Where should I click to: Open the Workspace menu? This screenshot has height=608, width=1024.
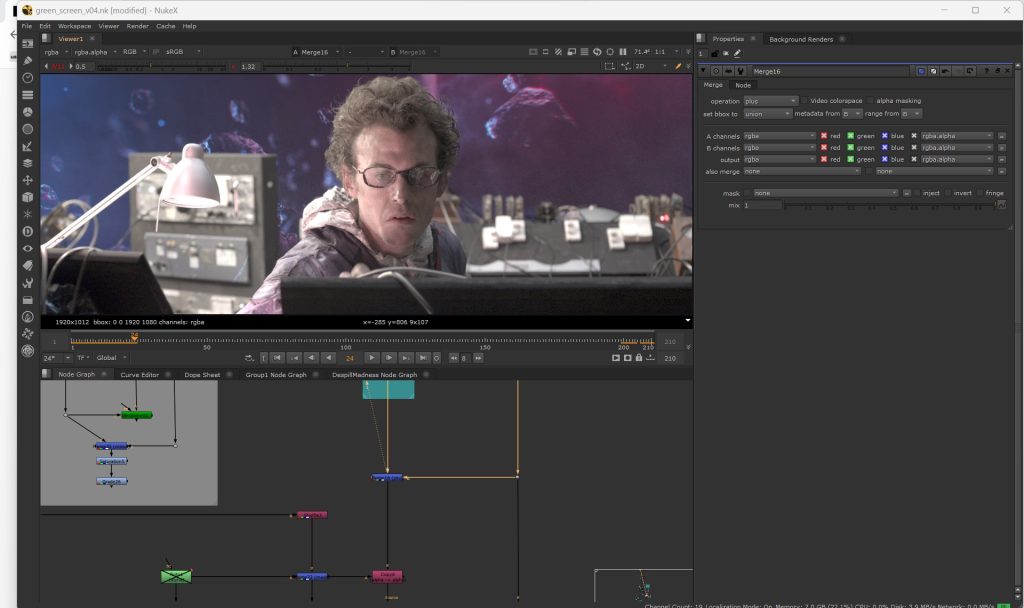74,26
